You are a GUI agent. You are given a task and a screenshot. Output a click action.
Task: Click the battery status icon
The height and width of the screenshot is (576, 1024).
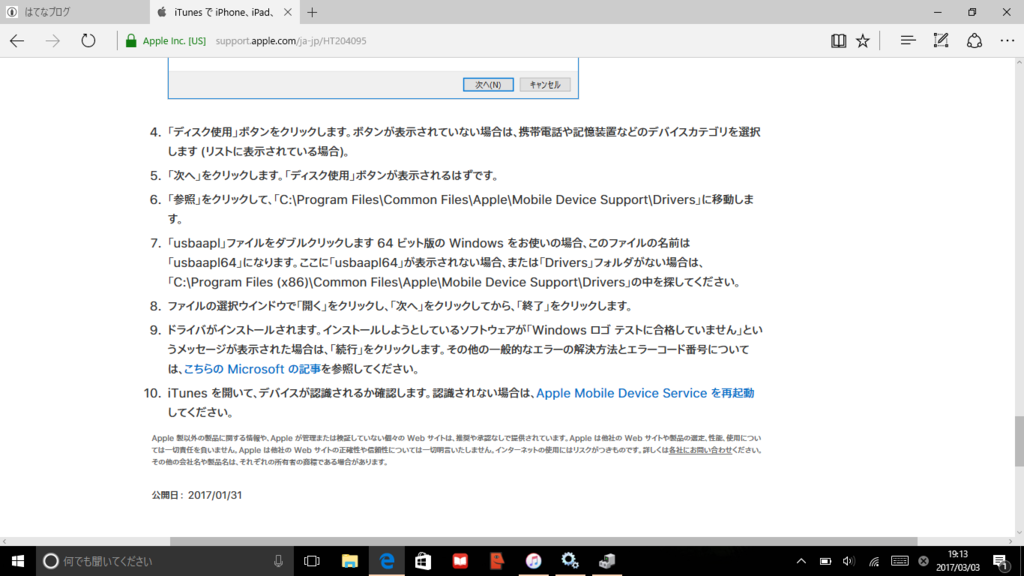[x=825, y=561]
